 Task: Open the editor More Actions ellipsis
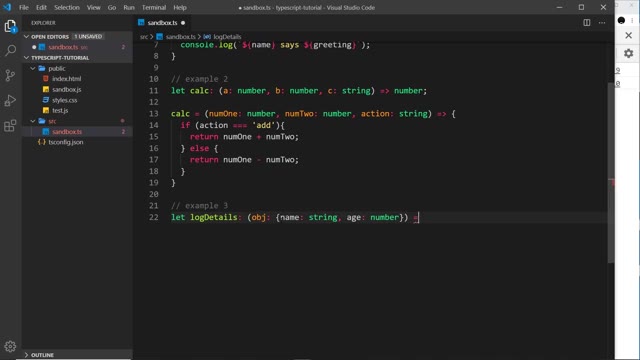pyautogui.click(x=602, y=23)
